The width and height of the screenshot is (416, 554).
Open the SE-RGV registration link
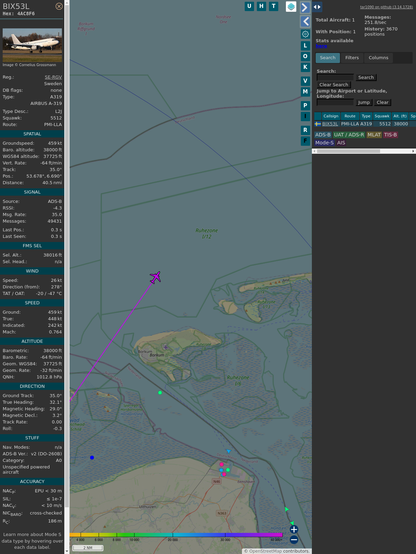click(53, 77)
